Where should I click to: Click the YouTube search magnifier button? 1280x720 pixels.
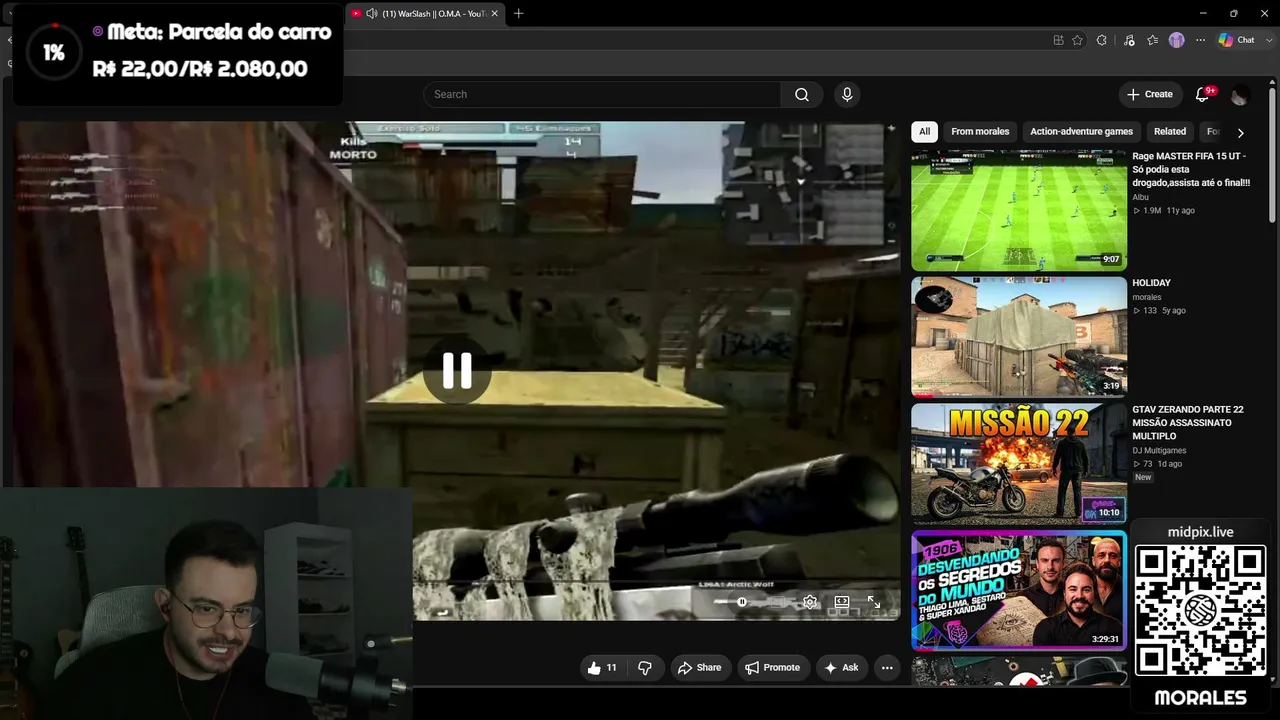pos(802,94)
